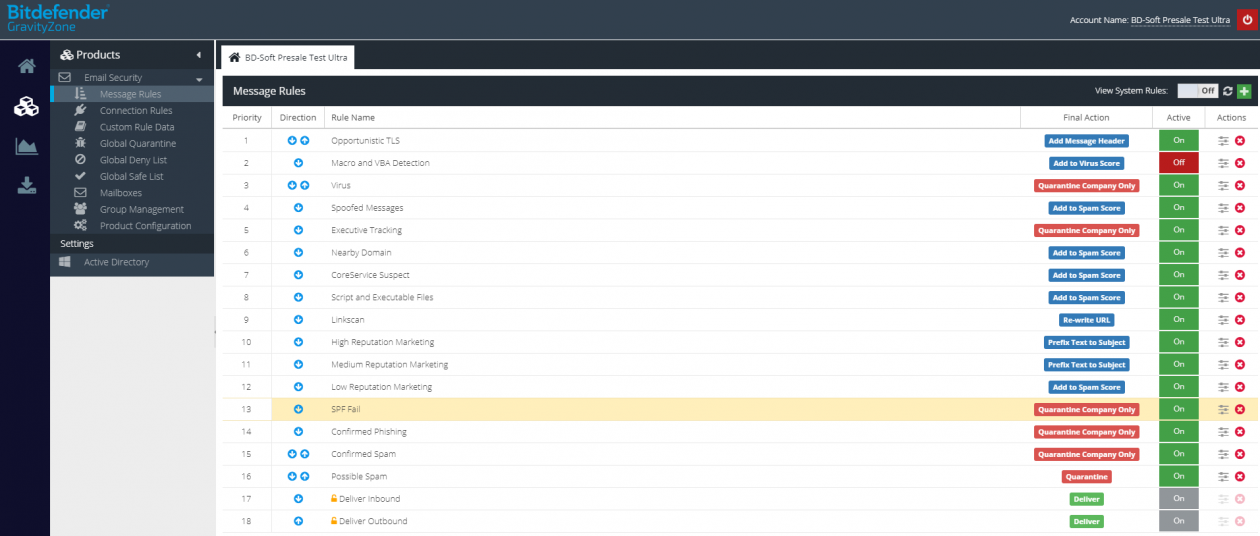Toggle the View System Rules switch
Image resolution: width=1260 pixels, height=536 pixels.
[x=1197, y=91]
